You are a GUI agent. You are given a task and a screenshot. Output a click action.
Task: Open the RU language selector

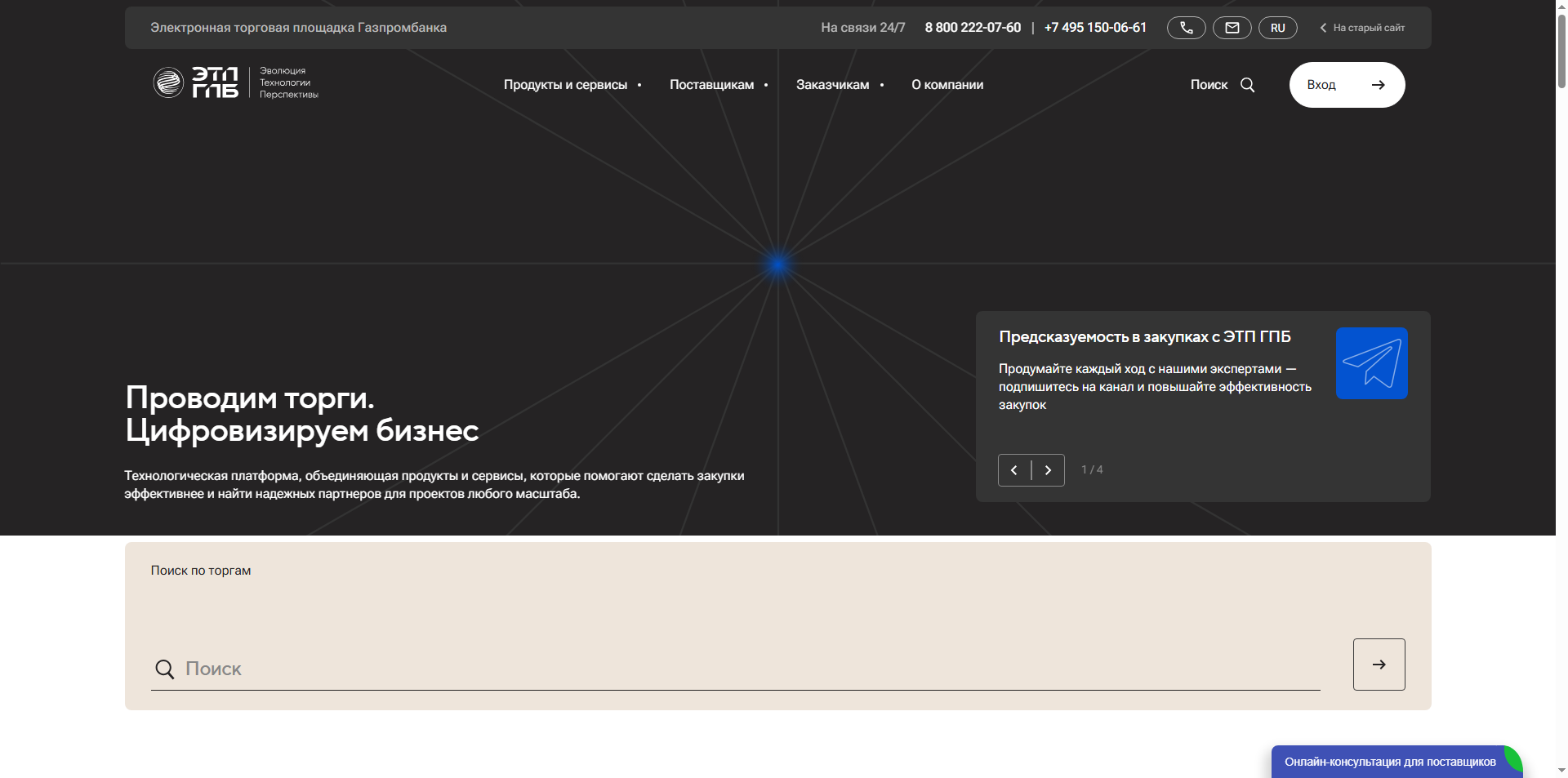[1277, 28]
